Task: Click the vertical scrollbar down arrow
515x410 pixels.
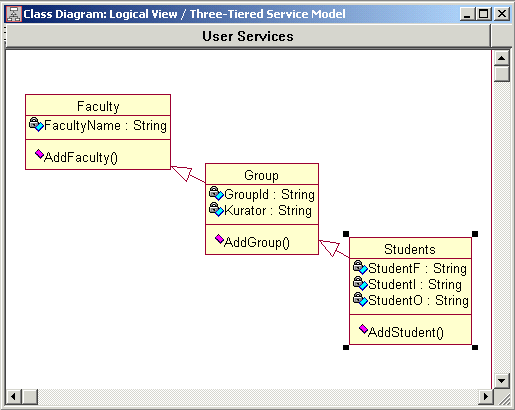Action: 501,380
